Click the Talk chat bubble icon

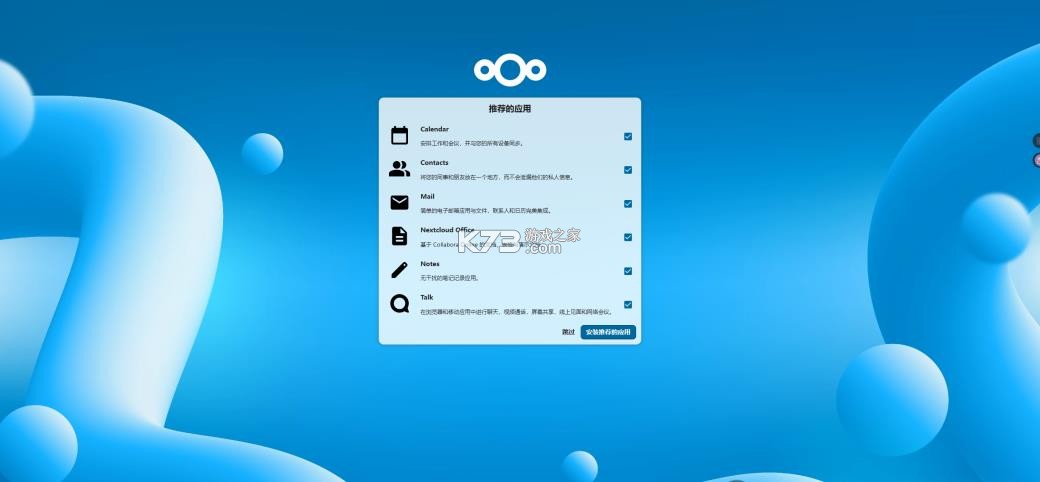click(399, 304)
